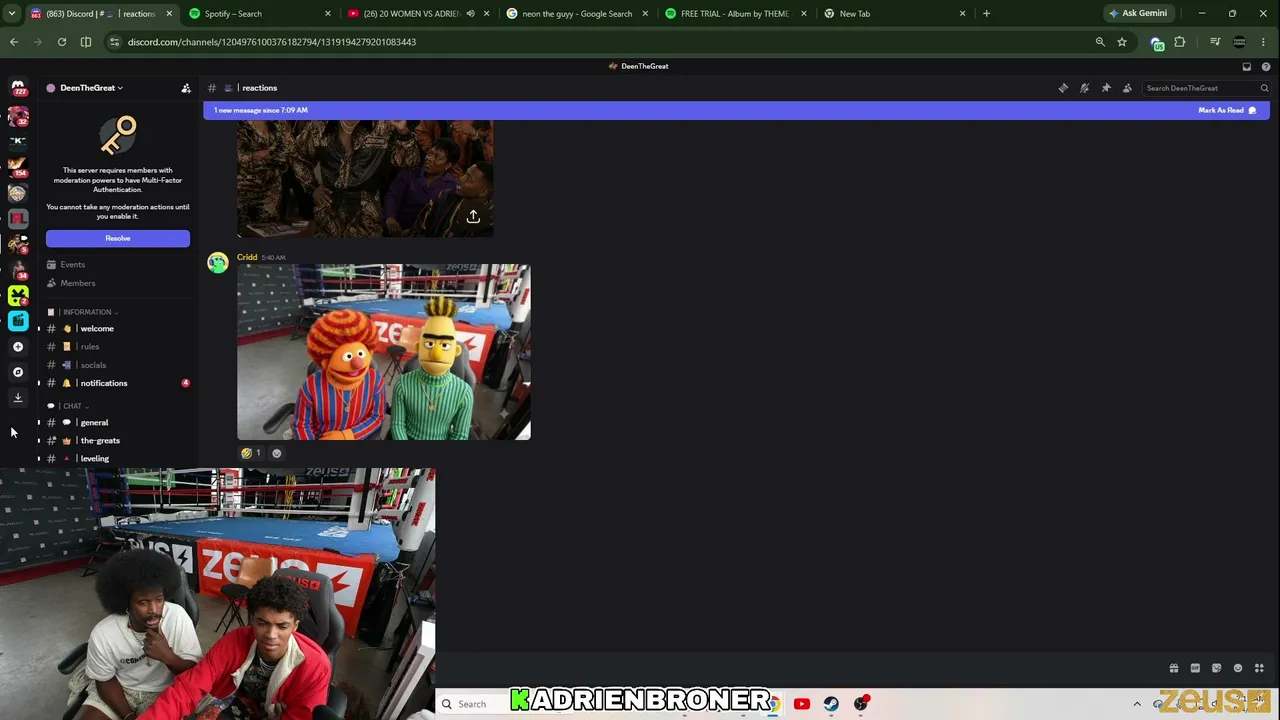The image size is (1280, 720).
Task: Open the welcome channel
Action: (118, 329)
